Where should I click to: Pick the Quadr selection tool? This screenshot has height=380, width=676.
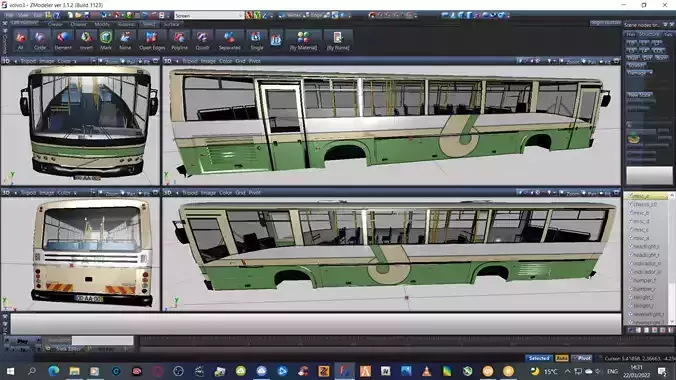(x=202, y=41)
